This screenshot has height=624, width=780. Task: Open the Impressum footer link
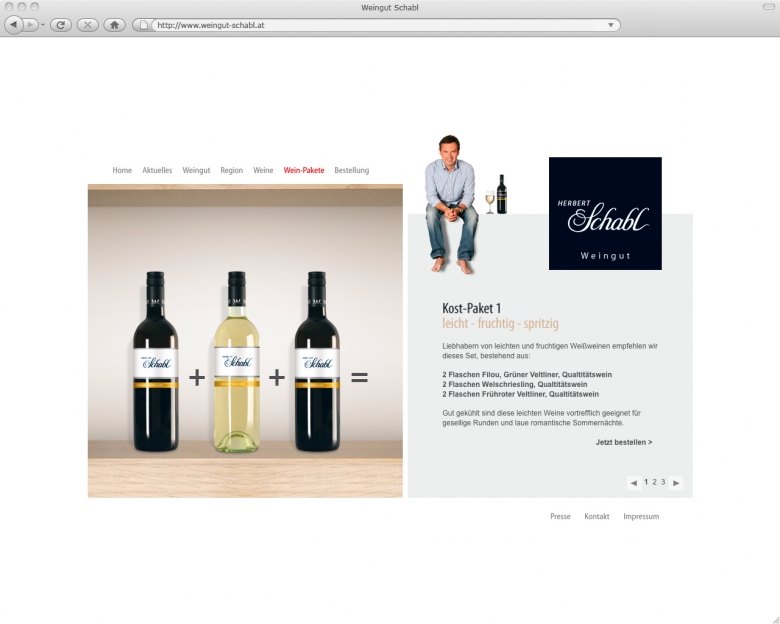click(641, 517)
